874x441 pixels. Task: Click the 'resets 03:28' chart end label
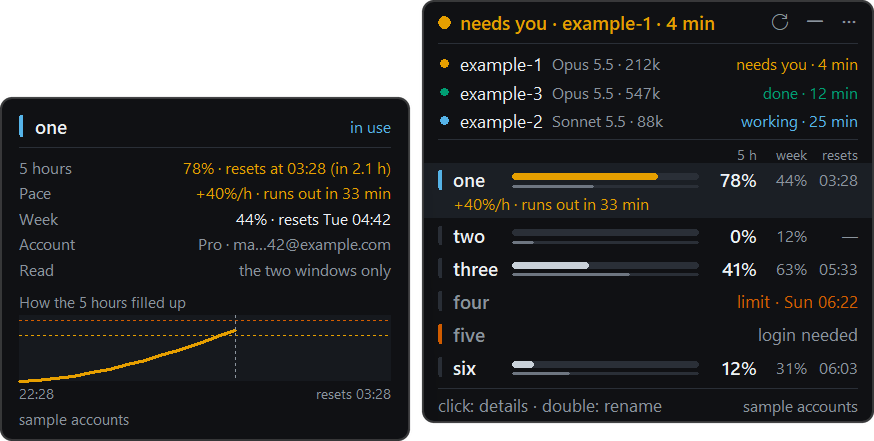click(x=353, y=394)
